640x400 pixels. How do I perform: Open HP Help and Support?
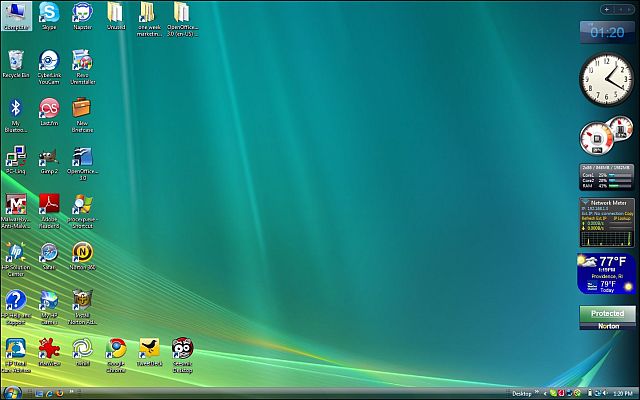pos(16,307)
